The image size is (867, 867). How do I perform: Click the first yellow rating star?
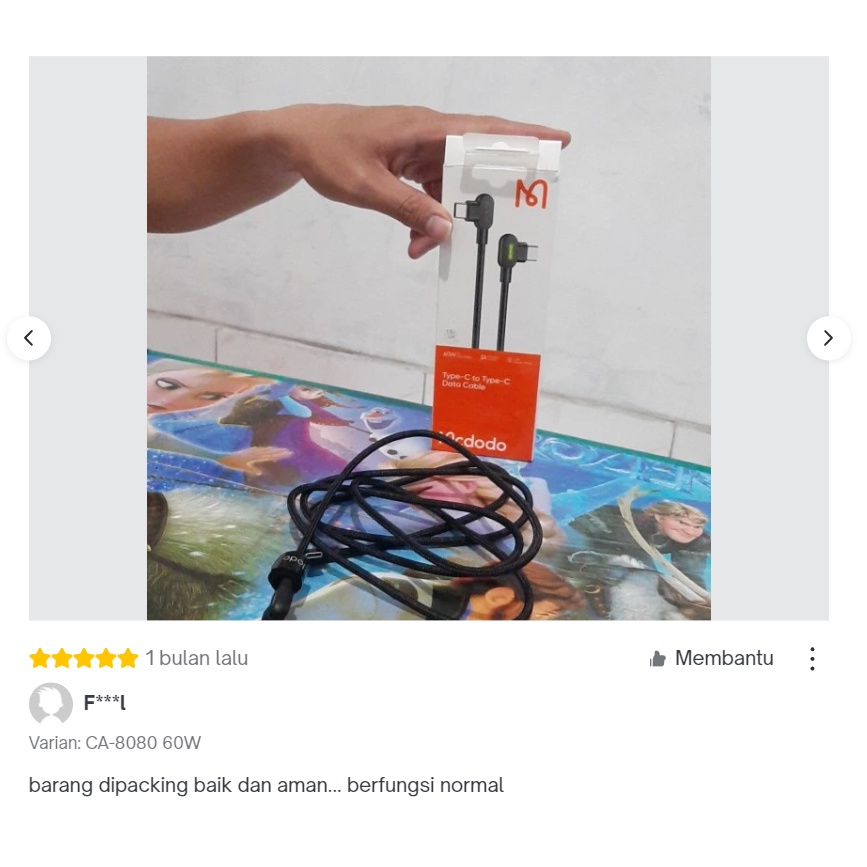[40, 659]
